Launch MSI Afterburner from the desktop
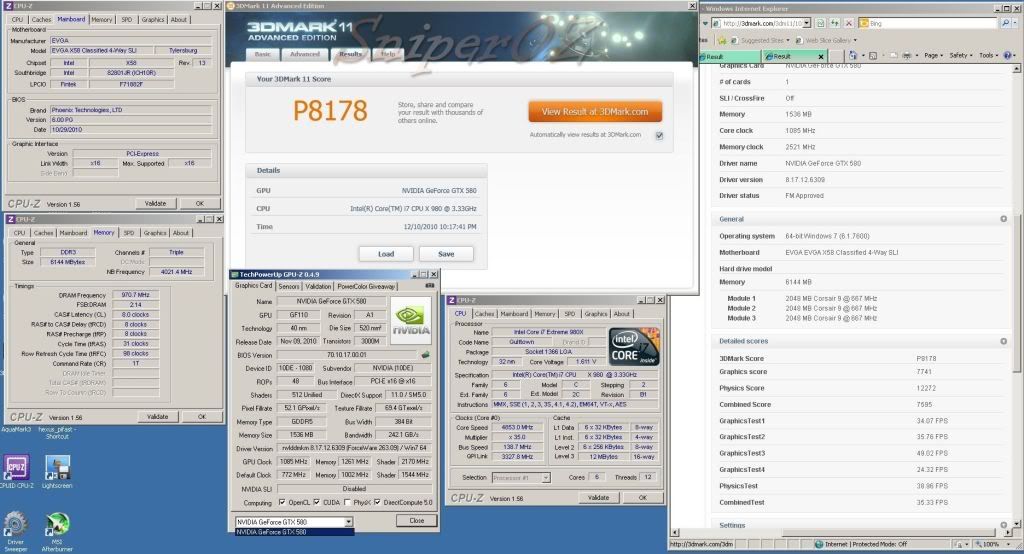 click(57, 524)
